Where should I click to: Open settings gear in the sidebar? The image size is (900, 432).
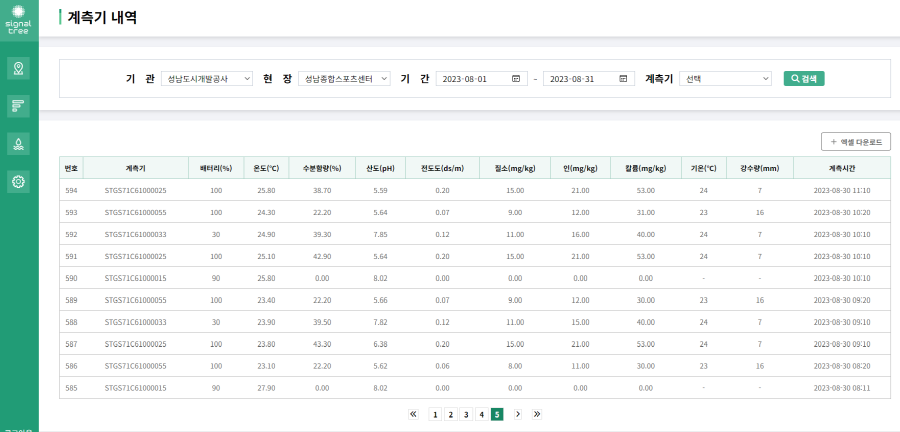(18, 181)
